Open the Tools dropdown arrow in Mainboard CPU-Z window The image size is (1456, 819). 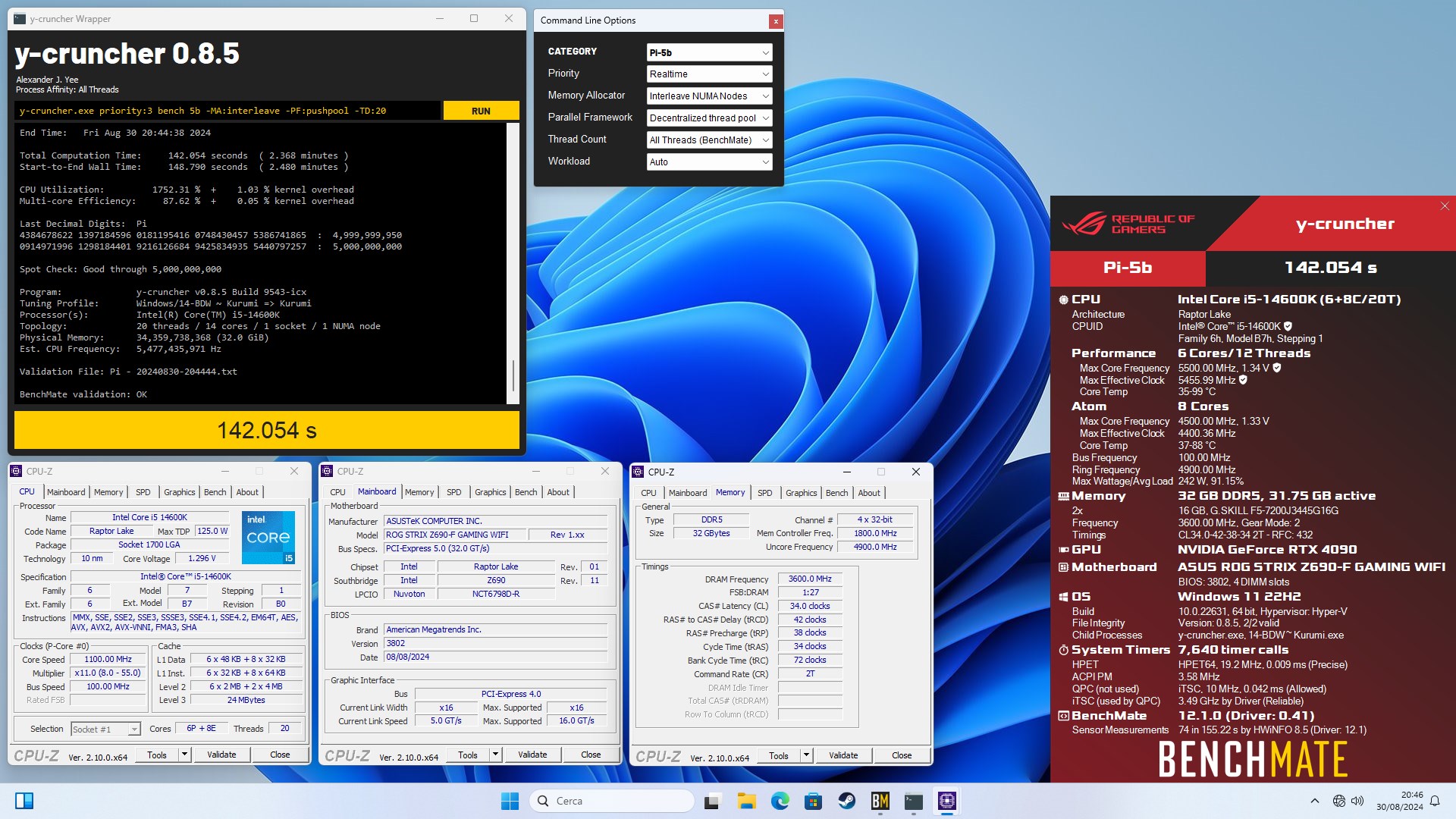click(x=495, y=755)
